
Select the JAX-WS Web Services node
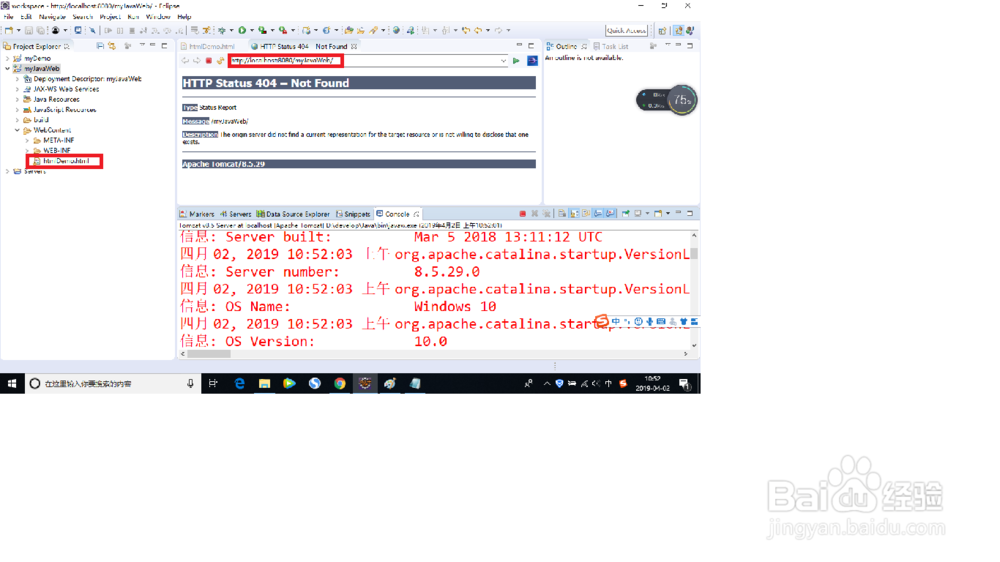tap(61, 89)
